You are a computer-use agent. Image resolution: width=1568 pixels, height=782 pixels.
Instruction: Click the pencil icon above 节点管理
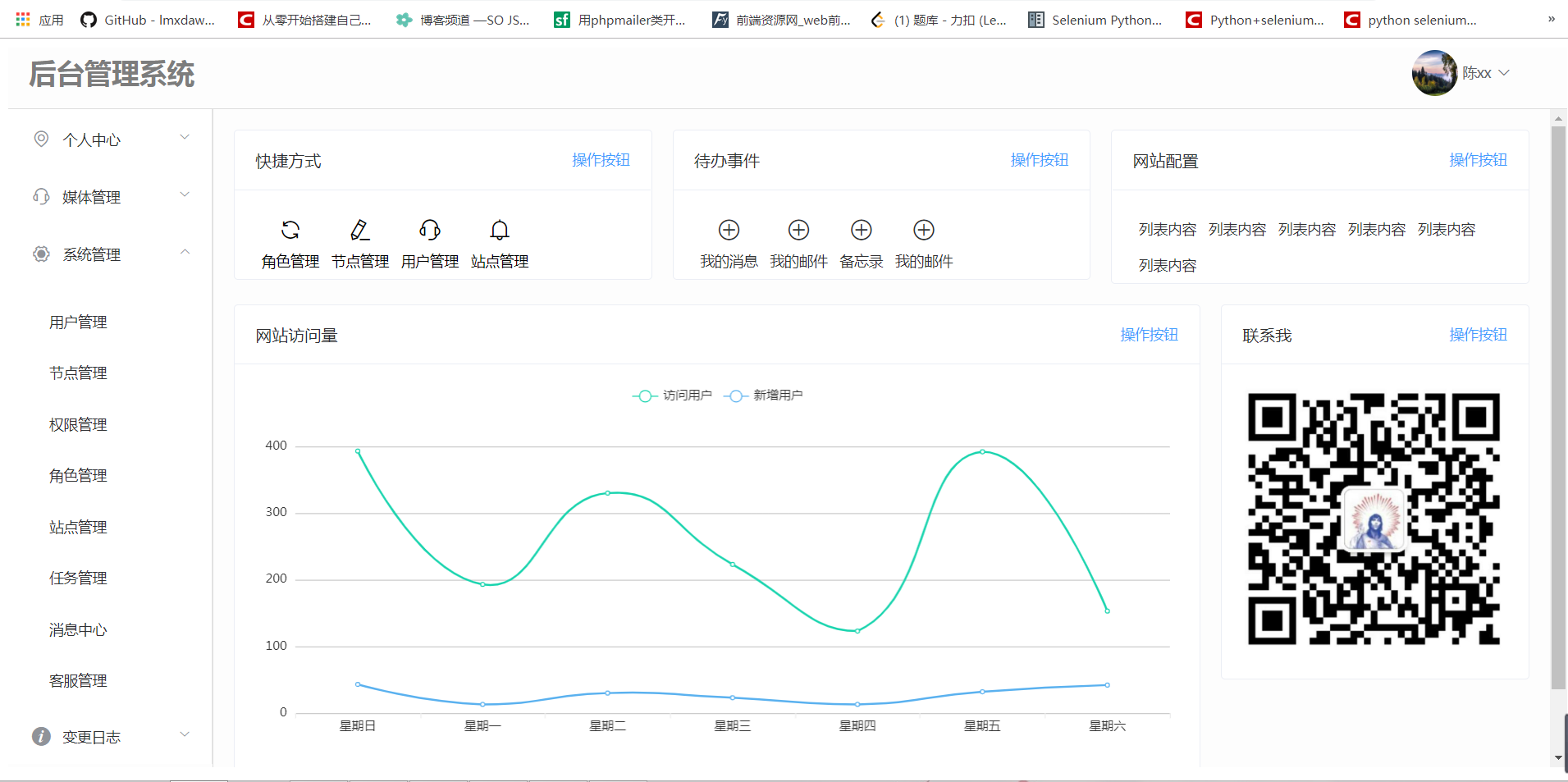(x=360, y=230)
